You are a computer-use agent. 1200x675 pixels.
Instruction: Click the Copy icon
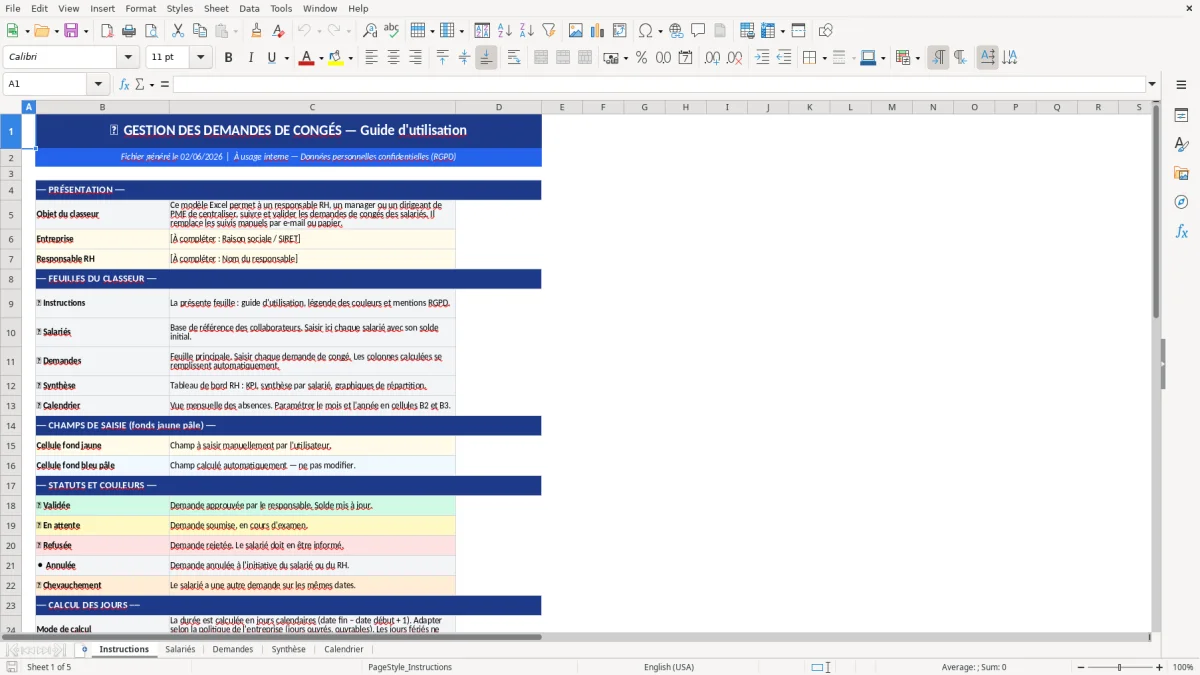[x=200, y=31]
